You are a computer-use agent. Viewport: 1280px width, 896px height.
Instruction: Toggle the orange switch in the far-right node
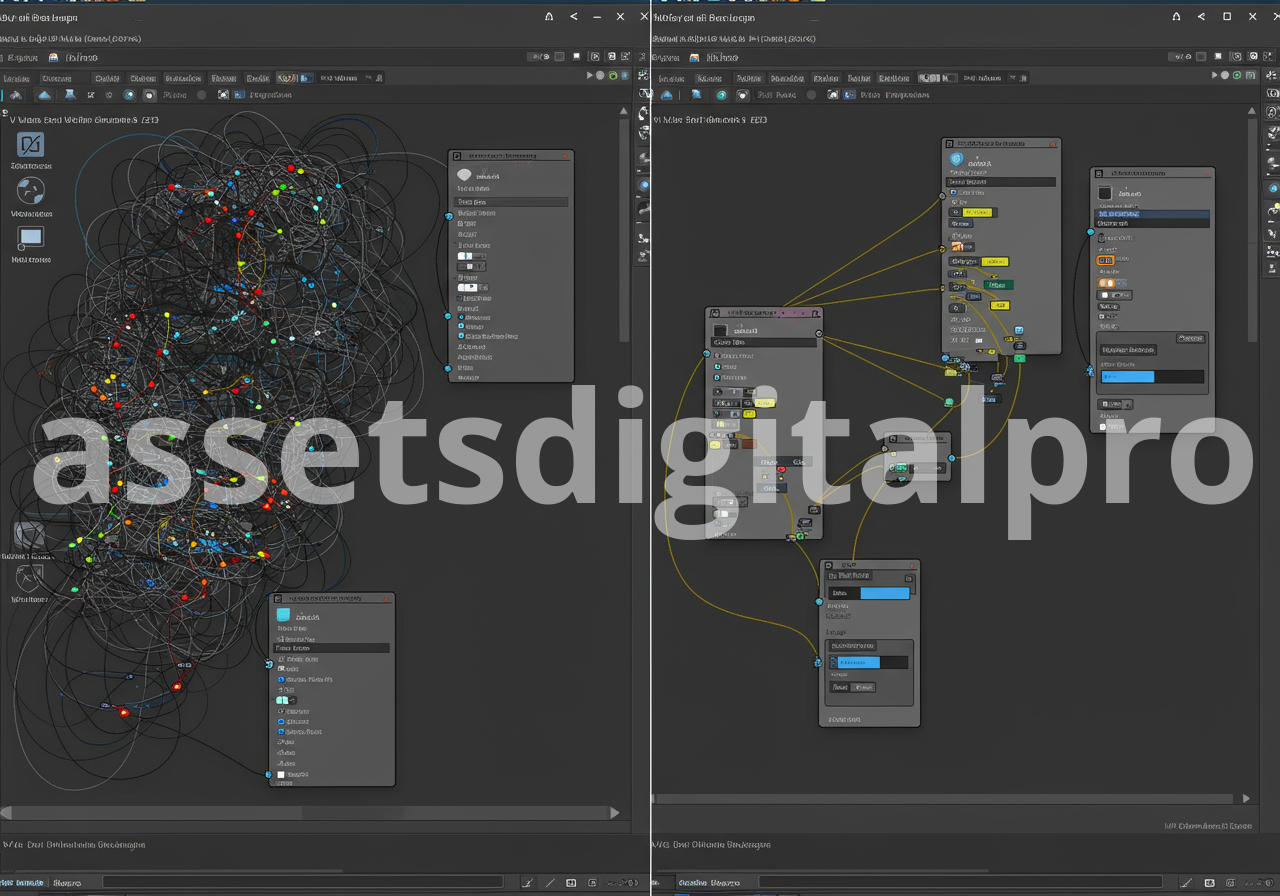click(1107, 283)
